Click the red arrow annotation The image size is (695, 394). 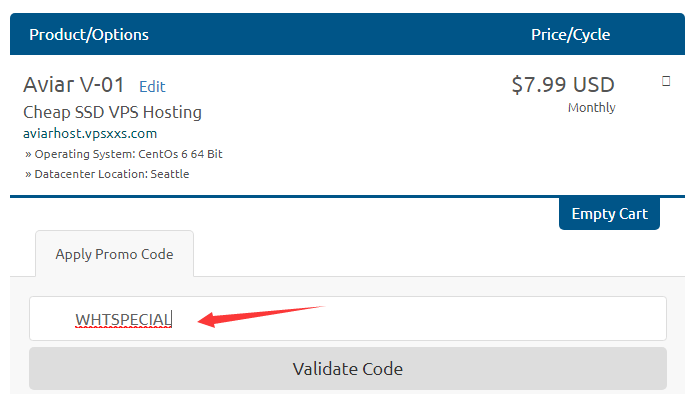click(x=261, y=316)
